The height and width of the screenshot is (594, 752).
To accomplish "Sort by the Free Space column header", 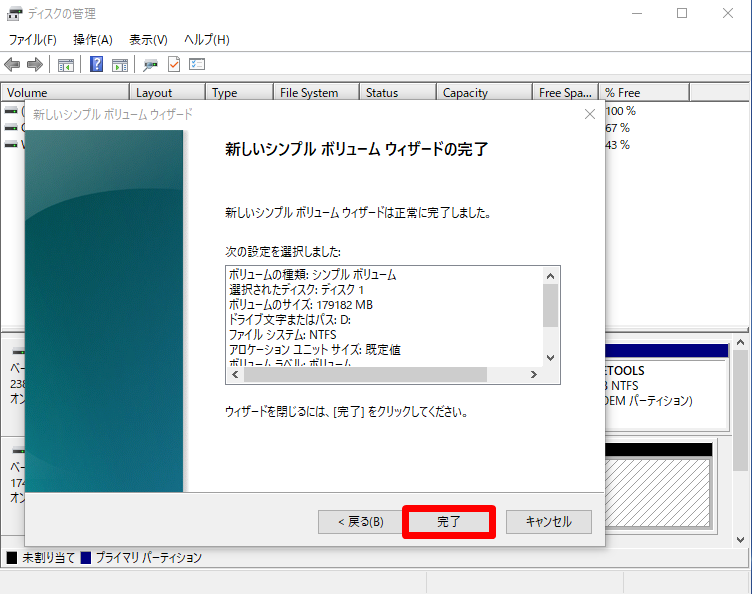I will click(x=565, y=93).
